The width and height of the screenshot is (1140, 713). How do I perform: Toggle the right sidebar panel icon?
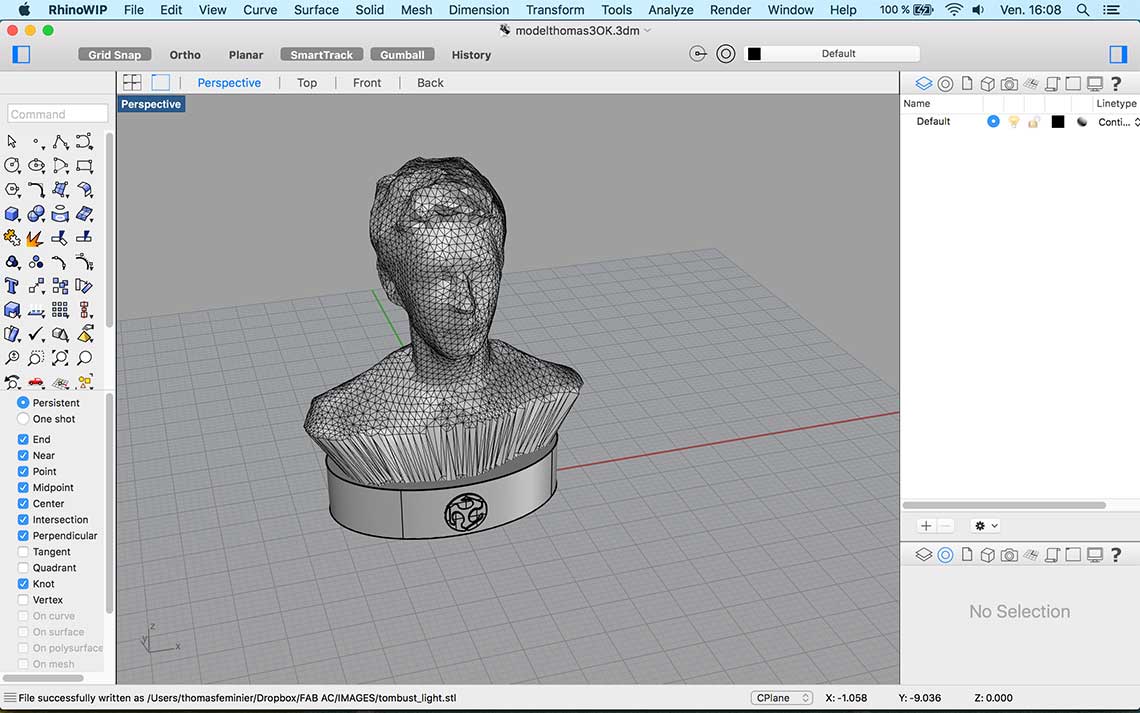point(1118,55)
